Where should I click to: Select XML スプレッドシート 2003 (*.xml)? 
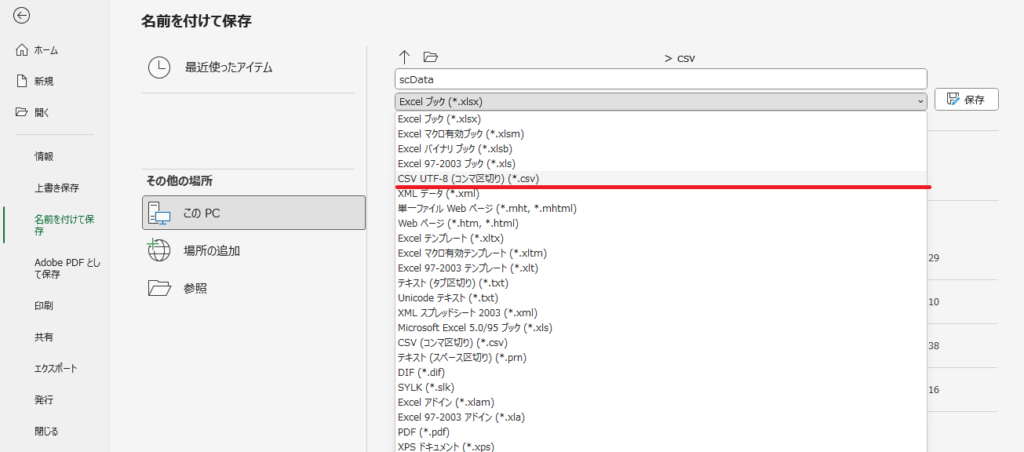(x=661, y=312)
